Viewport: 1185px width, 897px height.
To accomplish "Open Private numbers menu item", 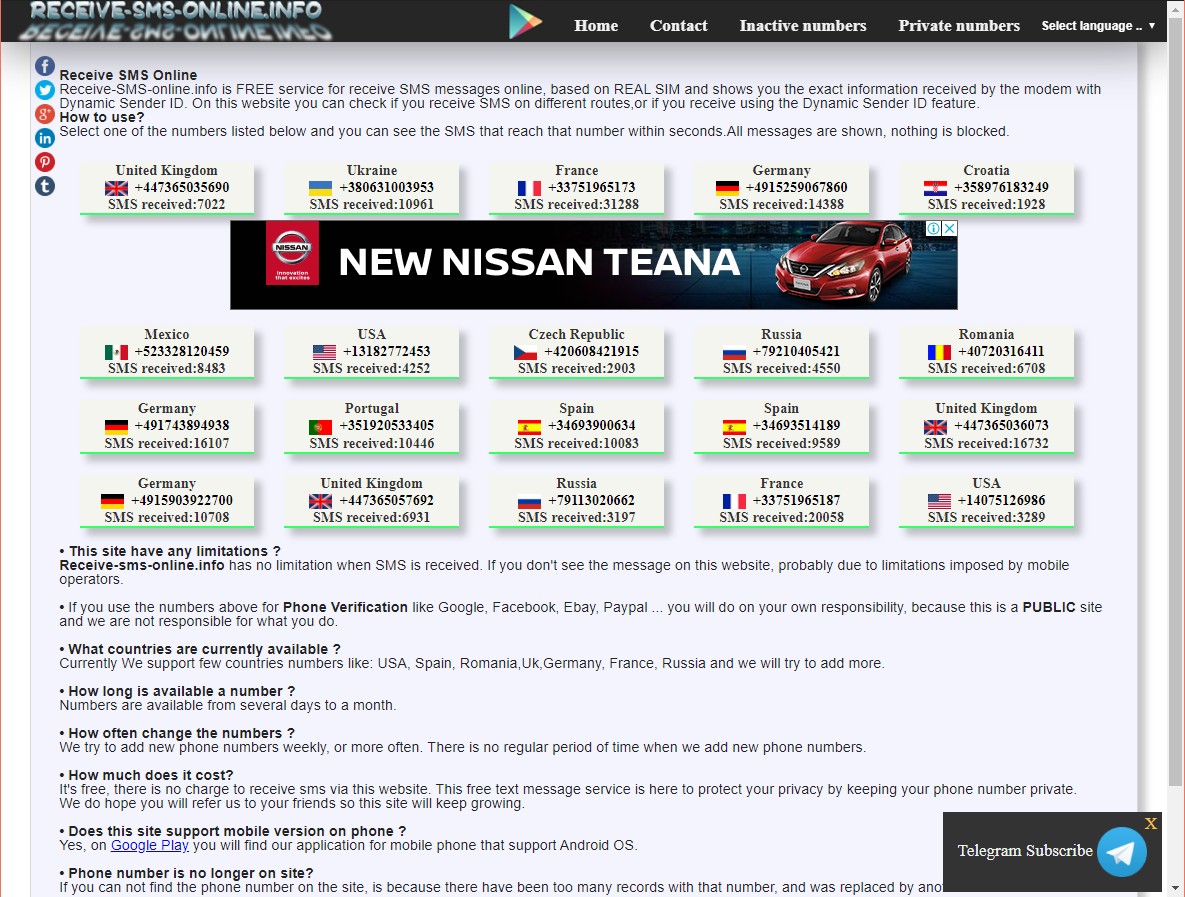I will pyautogui.click(x=959, y=26).
